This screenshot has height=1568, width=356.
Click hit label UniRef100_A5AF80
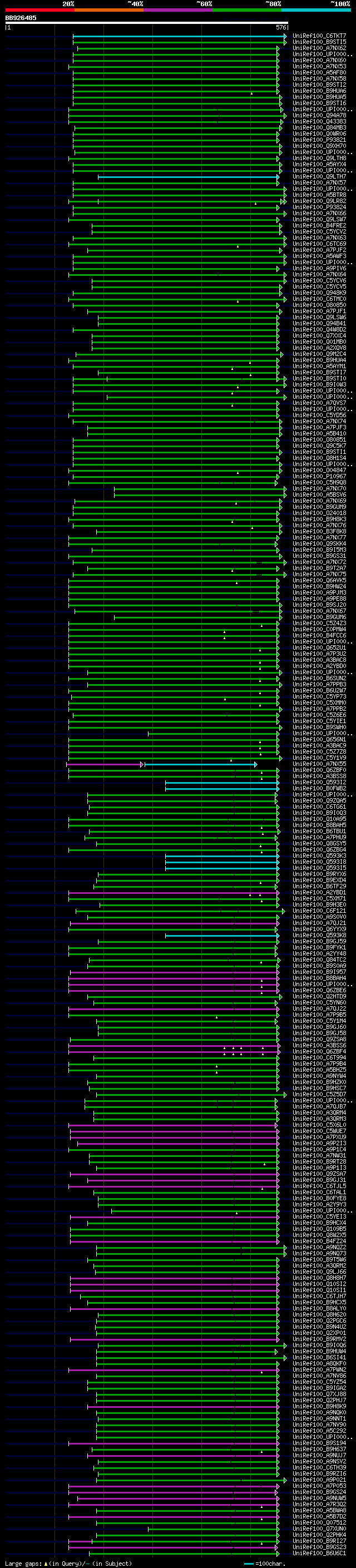(x=319, y=72)
